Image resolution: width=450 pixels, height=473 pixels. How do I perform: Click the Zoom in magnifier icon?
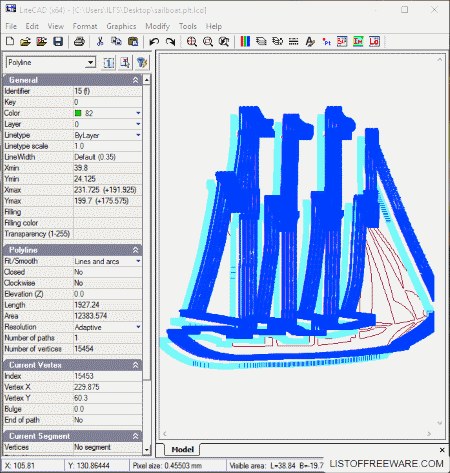tap(192, 42)
